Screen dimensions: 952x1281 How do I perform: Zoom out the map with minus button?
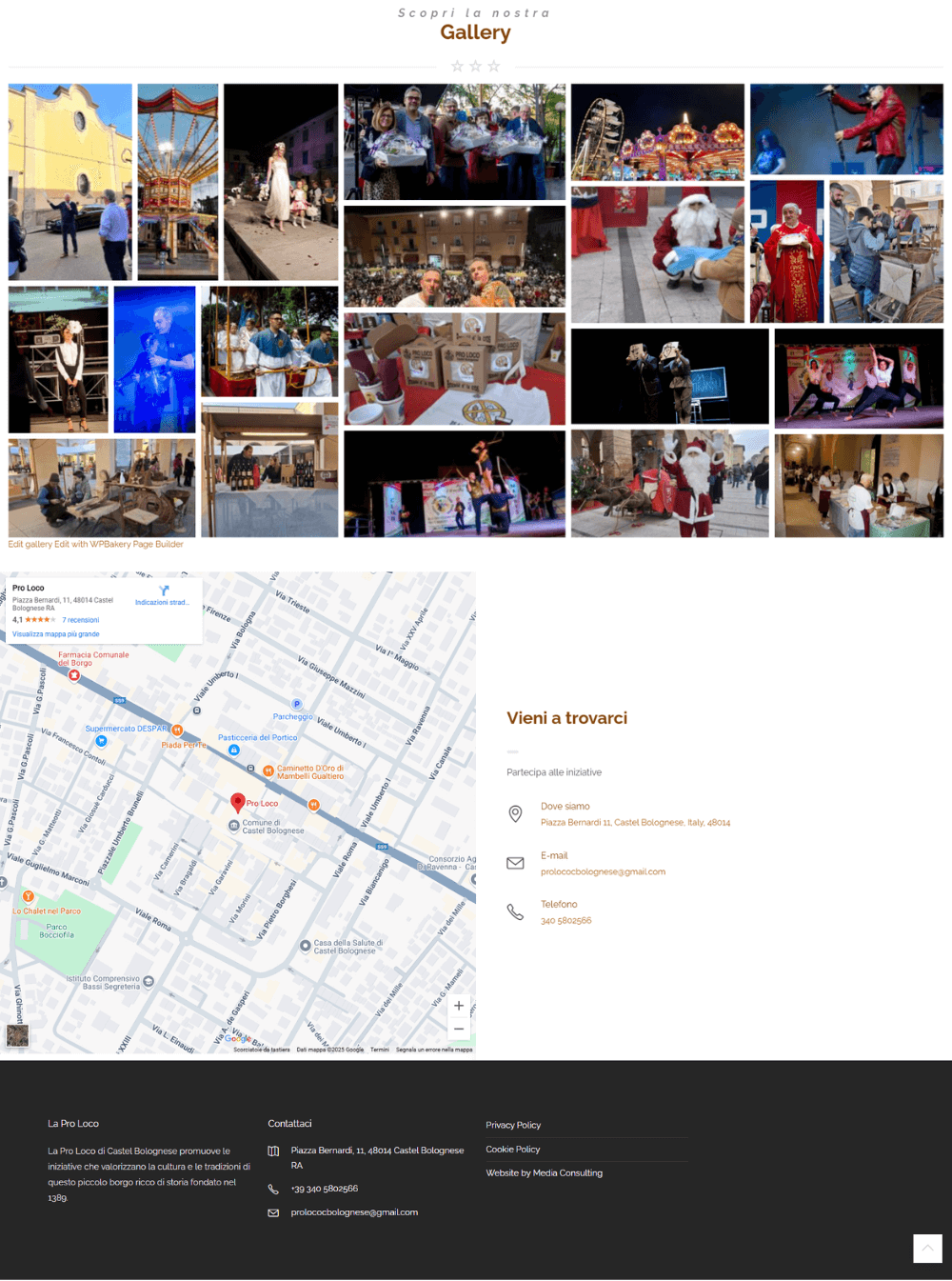coord(459,1029)
